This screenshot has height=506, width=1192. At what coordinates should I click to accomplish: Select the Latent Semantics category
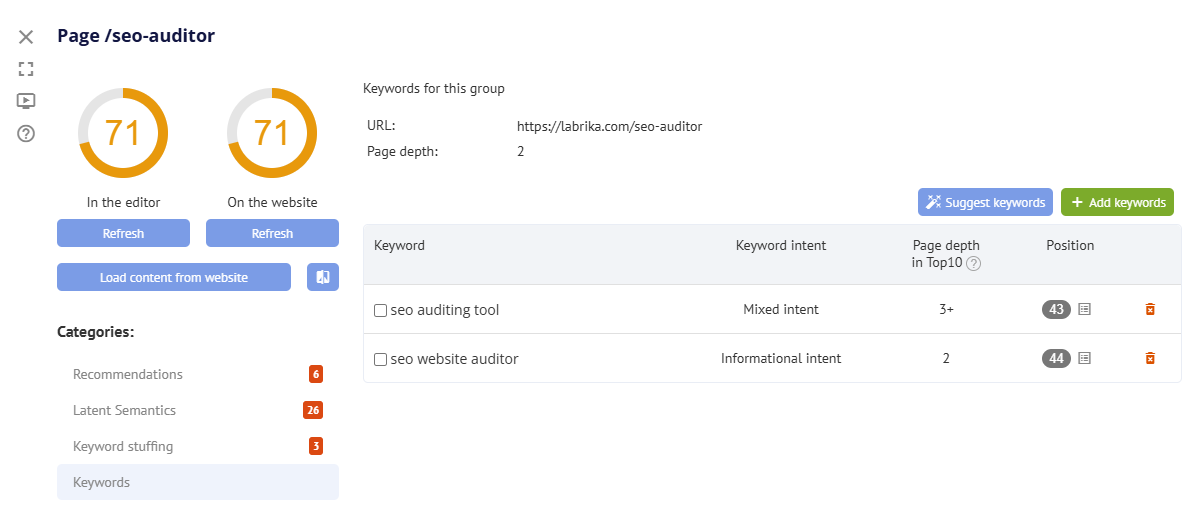(x=124, y=410)
